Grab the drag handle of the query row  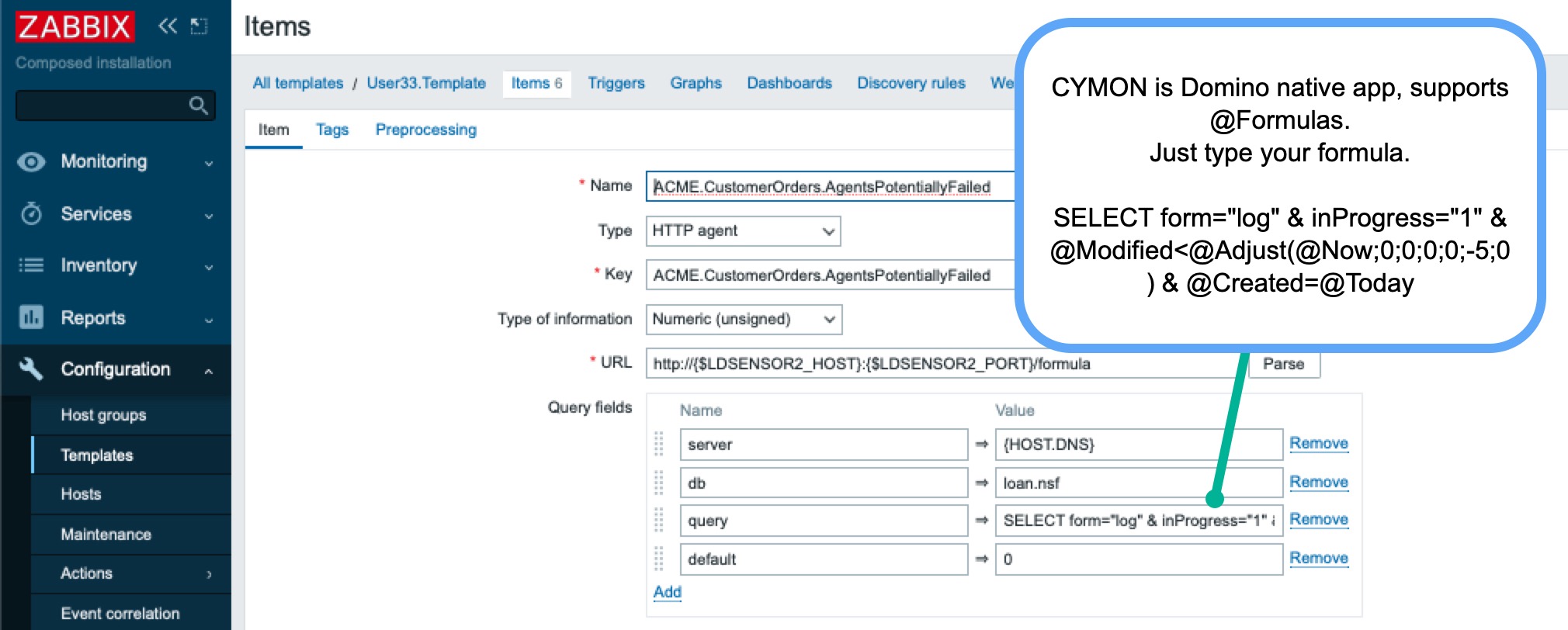point(659,520)
